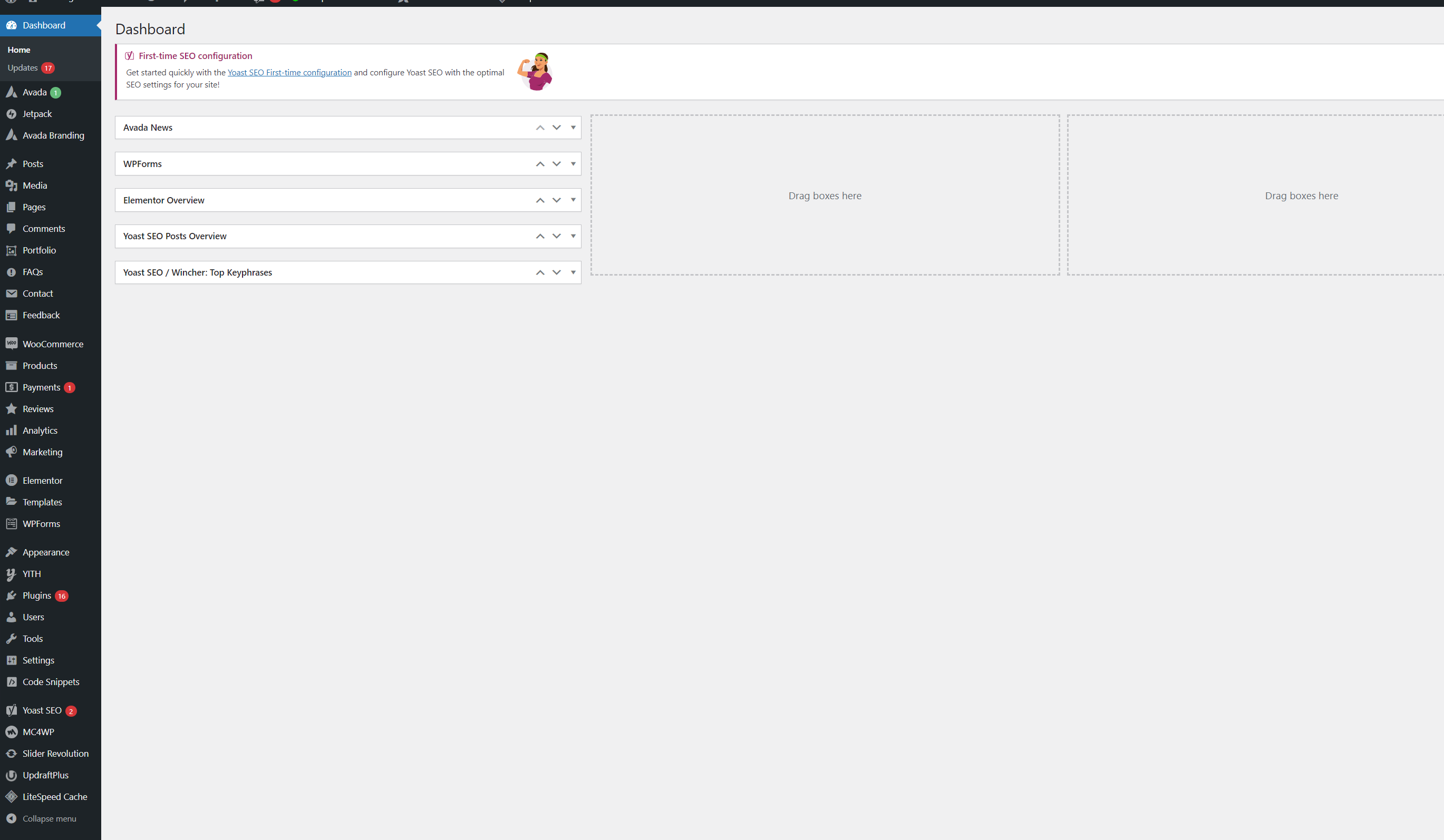Click the YITH icon in sidebar
1444x840 pixels.
click(12, 574)
